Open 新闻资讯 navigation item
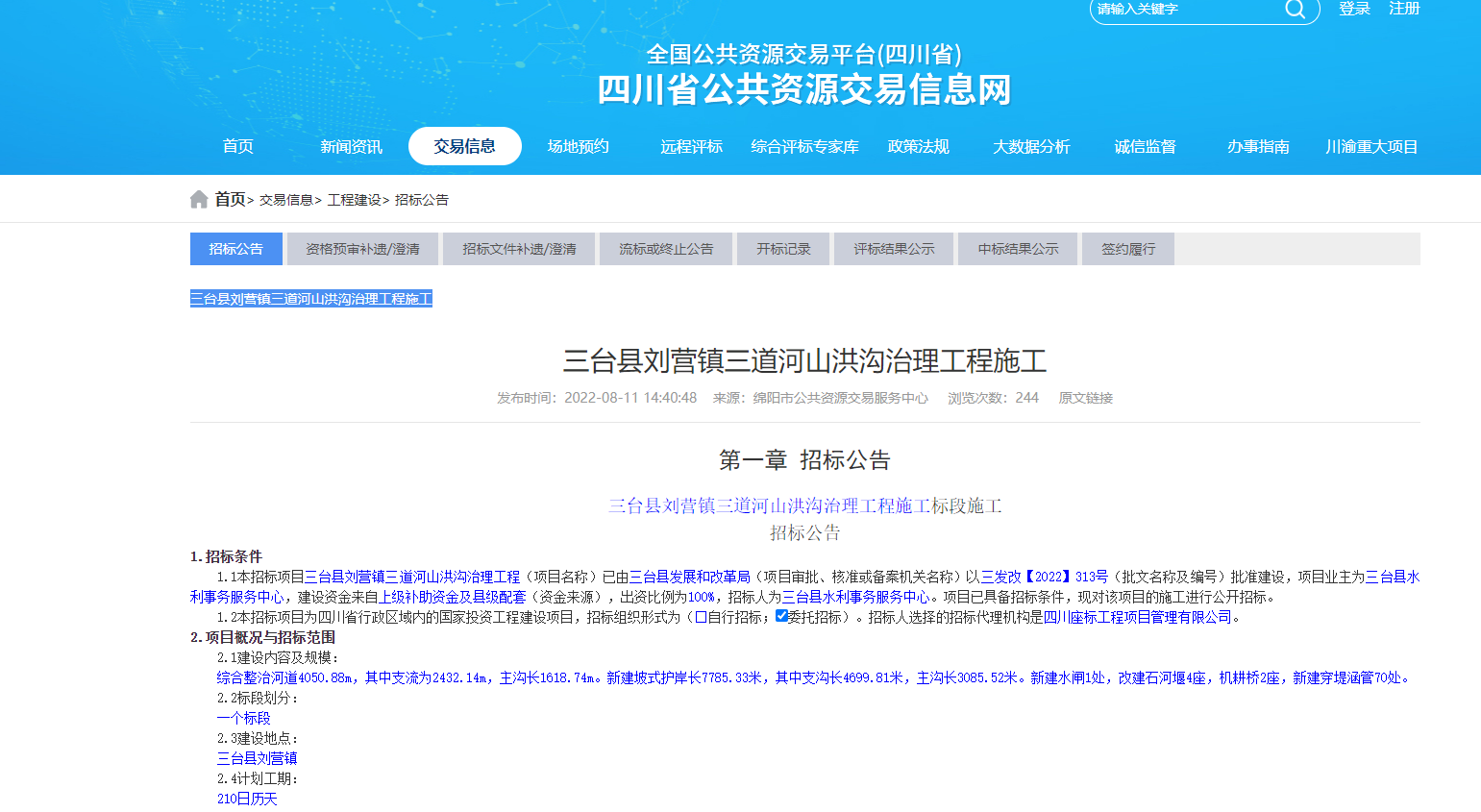Image resolution: width=1481 pixels, height=812 pixels. click(x=352, y=146)
